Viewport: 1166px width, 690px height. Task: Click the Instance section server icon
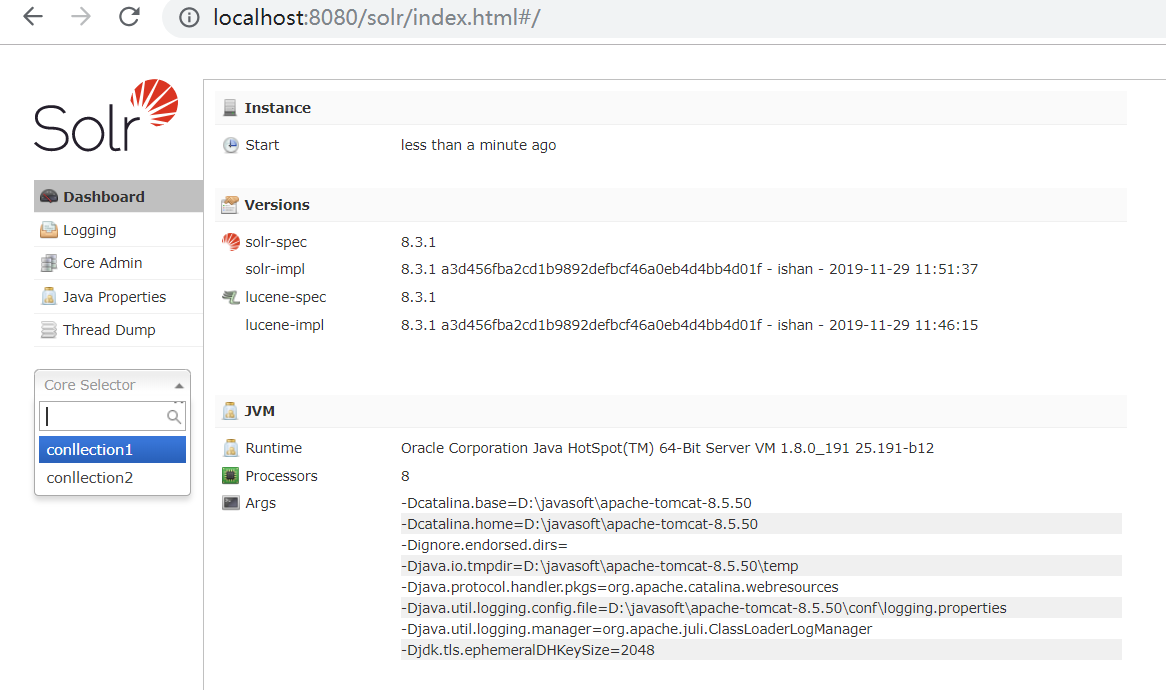(230, 108)
